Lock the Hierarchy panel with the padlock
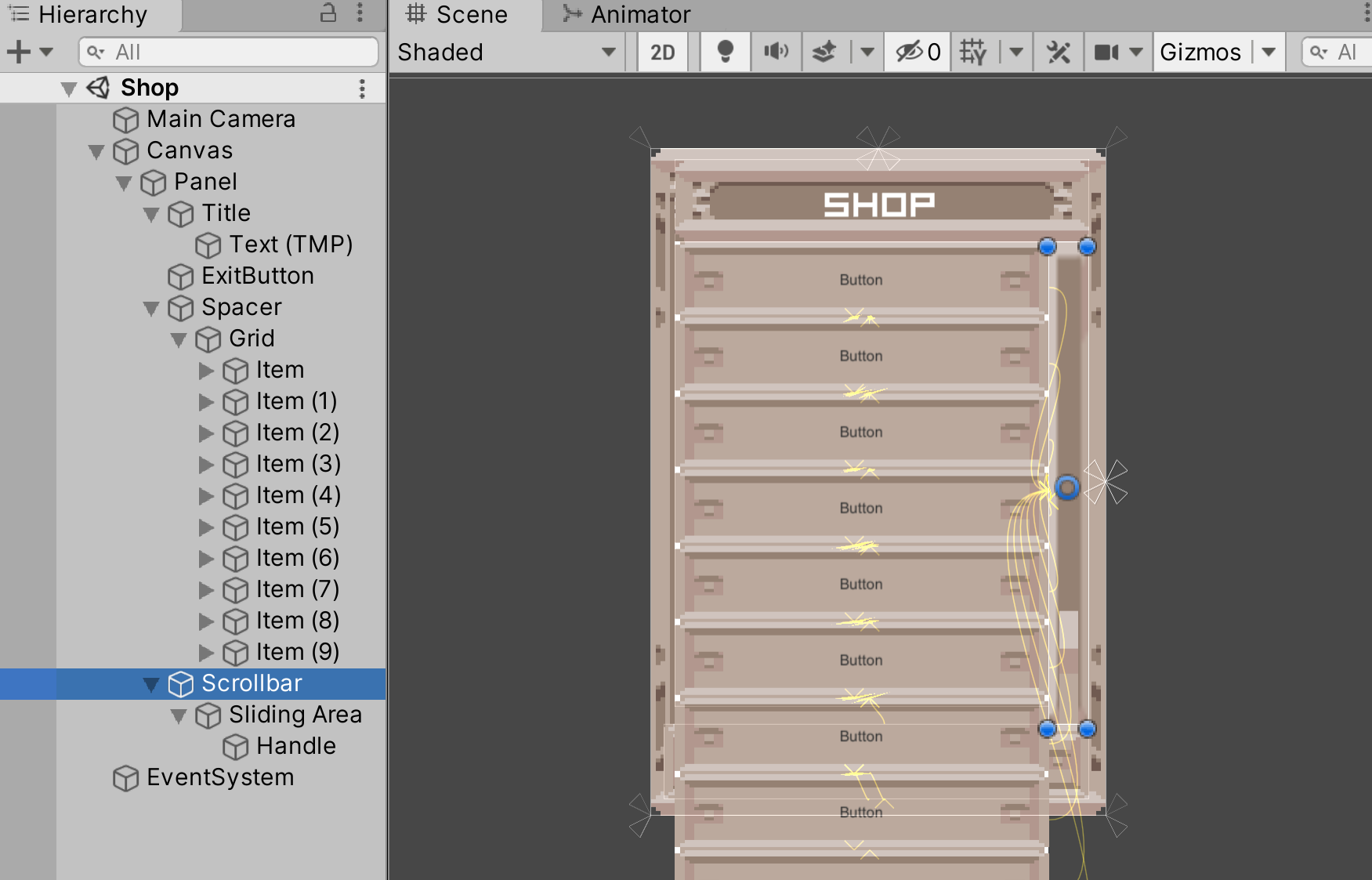This screenshot has height=880, width=1372. (x=328, y=13)
